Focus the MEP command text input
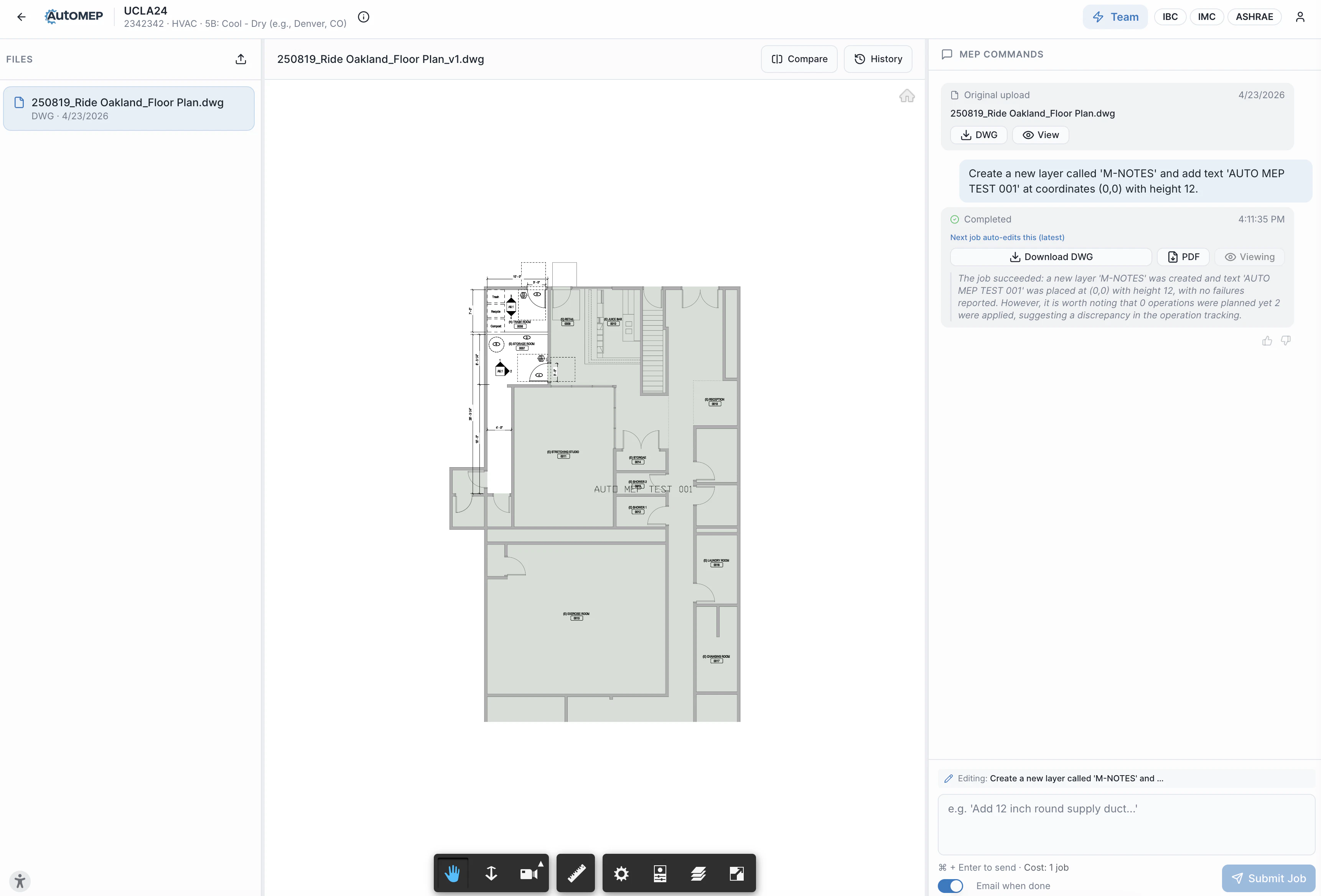This screenshot has width=1321, height=896. click(x=1126, y=824)
